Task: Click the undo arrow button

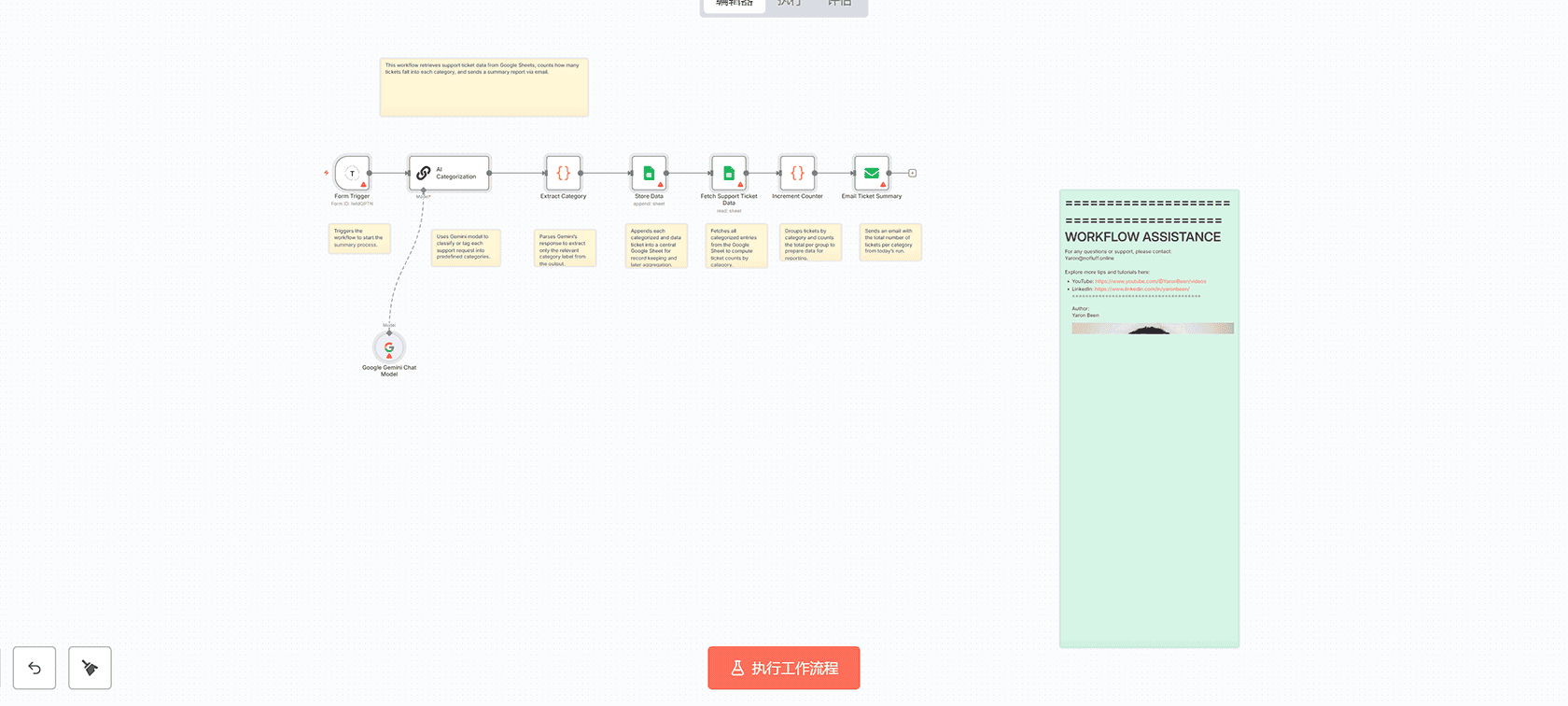Action: [35, 668]
